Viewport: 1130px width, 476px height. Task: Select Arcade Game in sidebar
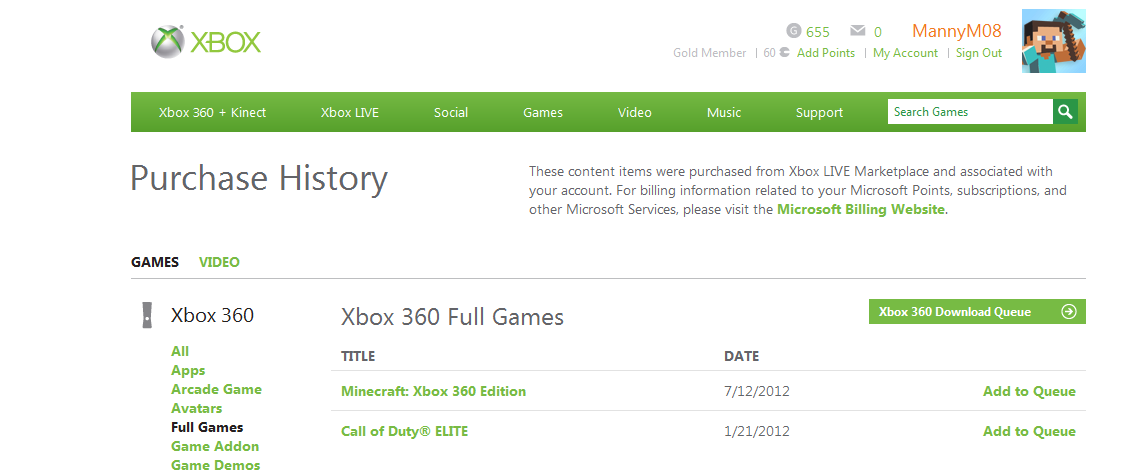coord(216,390)
